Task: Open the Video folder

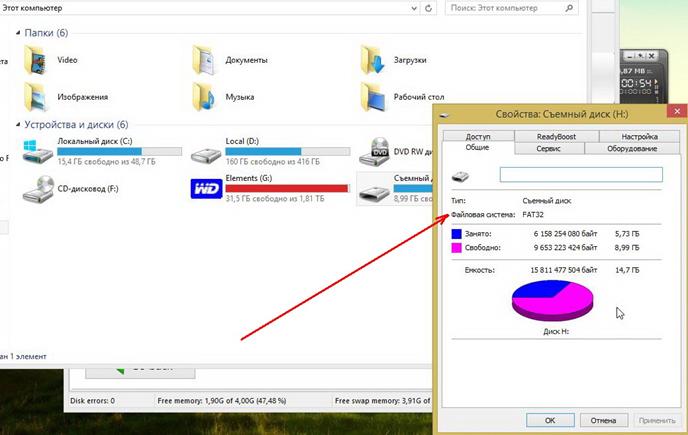Action: pyautogui.click(x=39, y=59)
